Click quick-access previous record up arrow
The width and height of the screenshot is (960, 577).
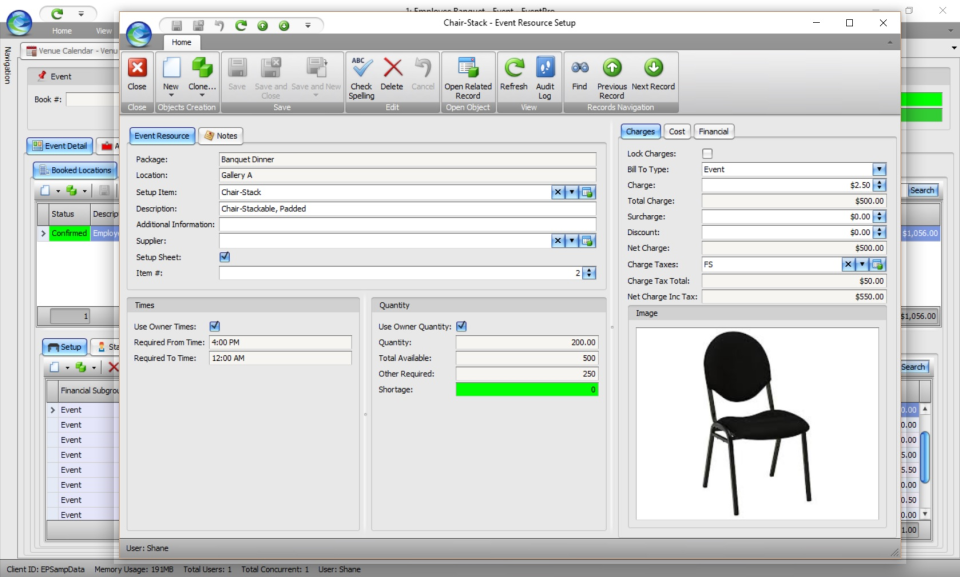pos(263,25)
